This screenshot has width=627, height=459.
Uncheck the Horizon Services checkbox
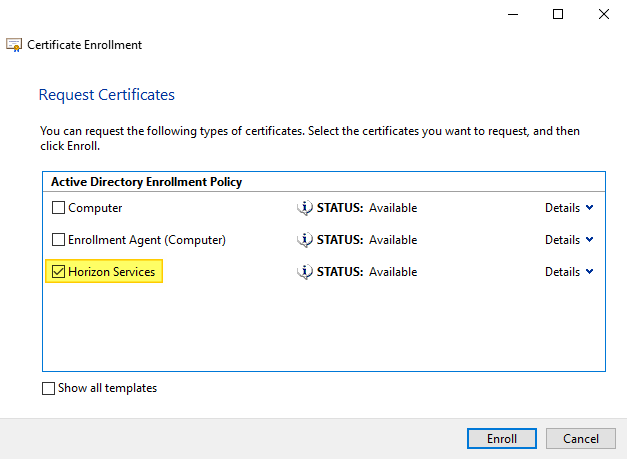tap(58, 272)
